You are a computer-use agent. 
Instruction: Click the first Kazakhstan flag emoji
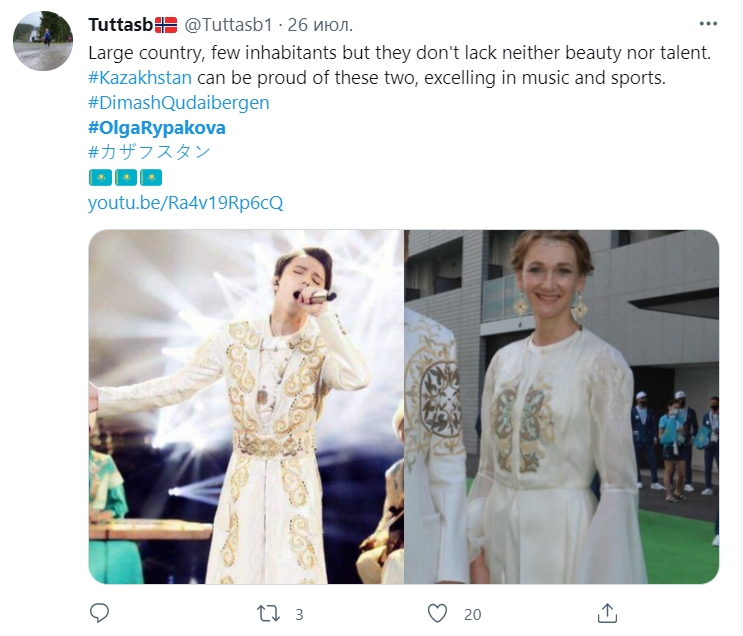point(99,178)
